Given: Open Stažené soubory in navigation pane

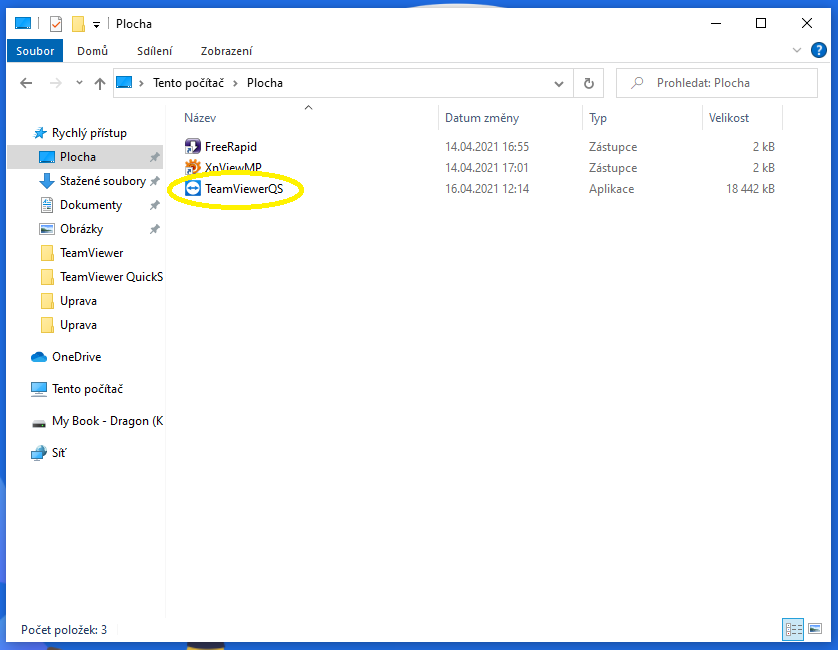Looking at the screenshot, I should tap(103, 181).
